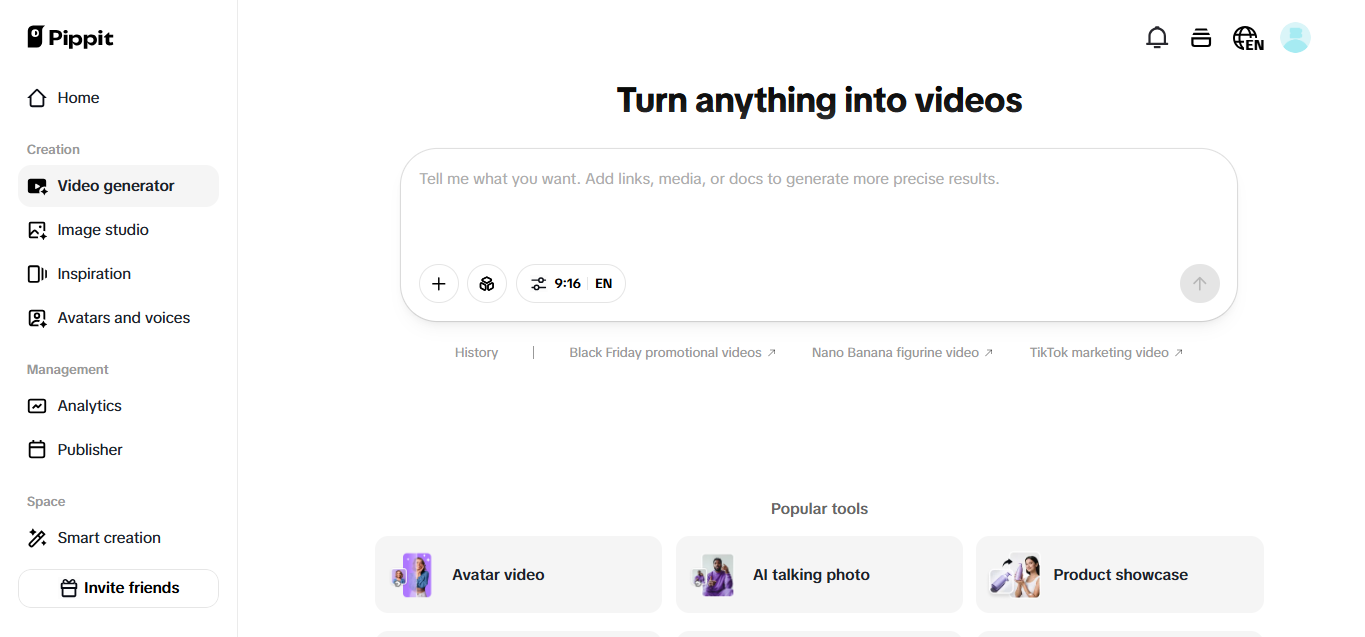The height and width of the screenshot is (637, 1365).
Task: Click the plus icon to add media
Action: (x=439, y=283)
